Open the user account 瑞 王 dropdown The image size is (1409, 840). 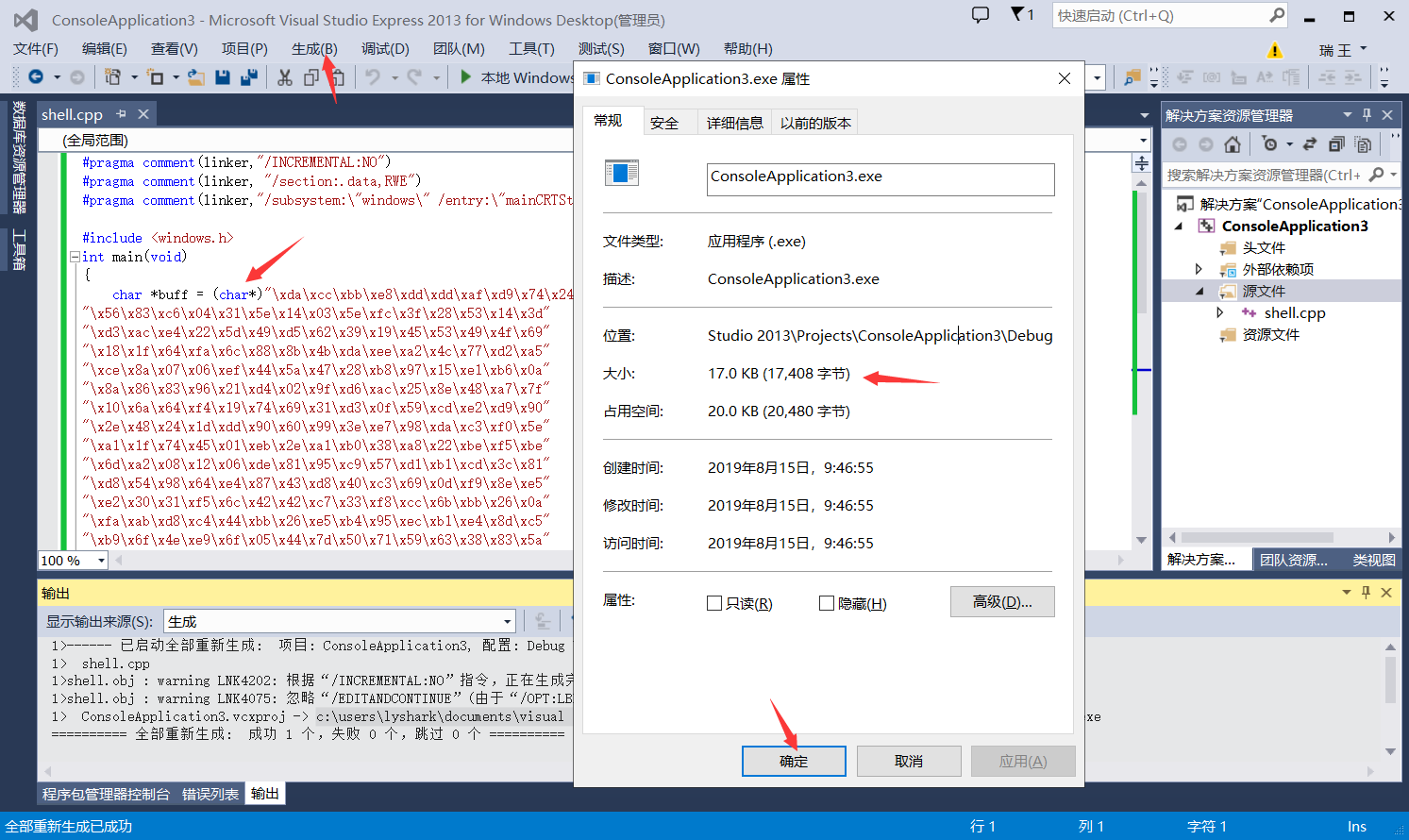coord(1343,50)
